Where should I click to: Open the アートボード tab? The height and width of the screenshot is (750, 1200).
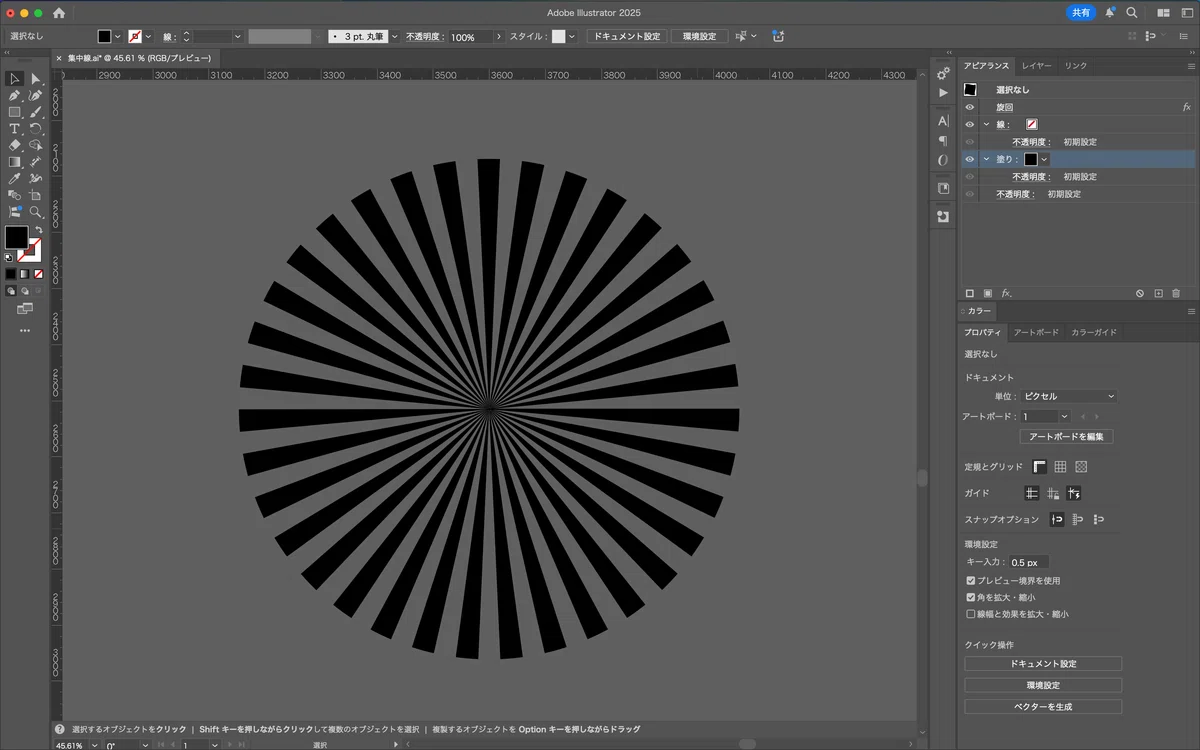click(1036, 332)
